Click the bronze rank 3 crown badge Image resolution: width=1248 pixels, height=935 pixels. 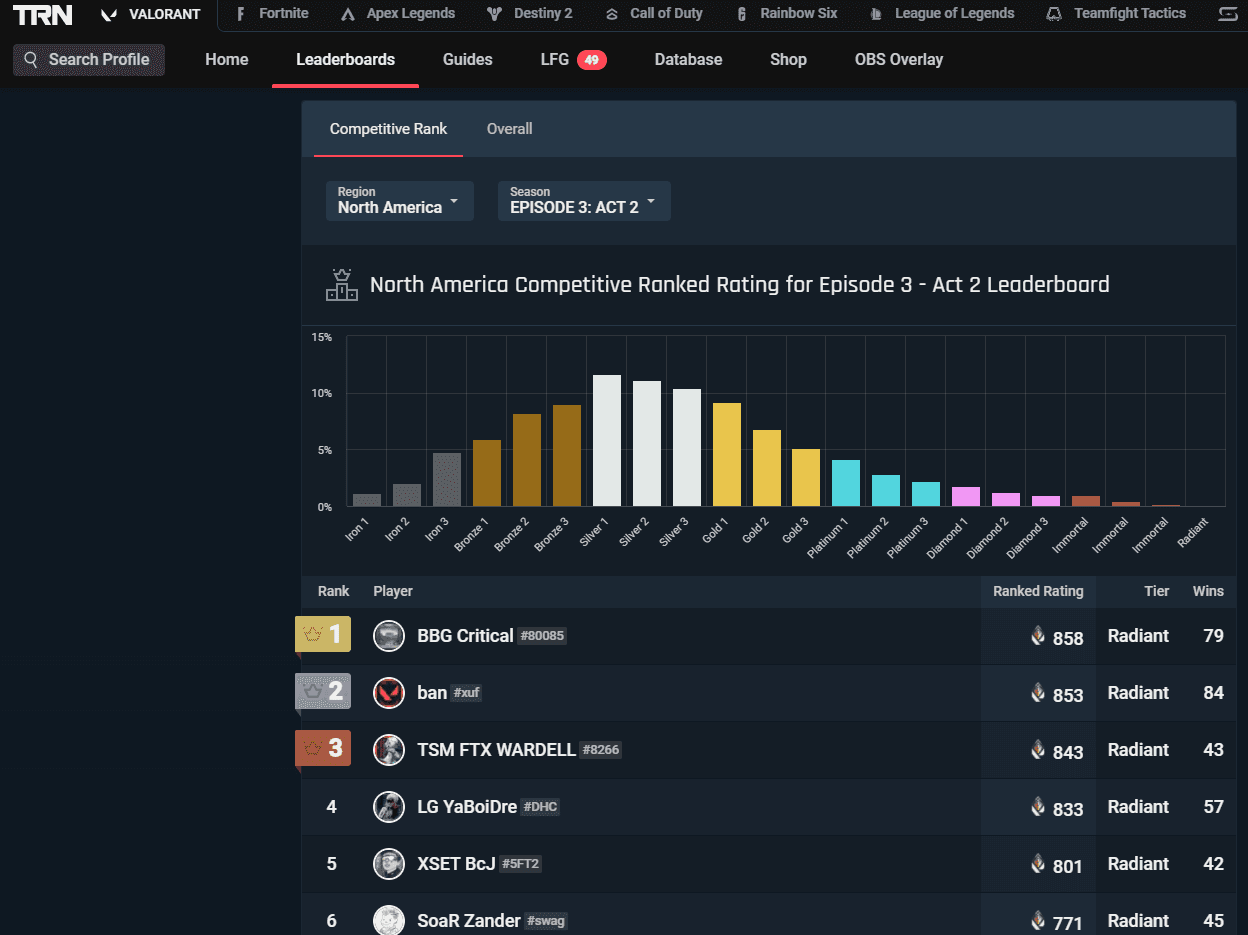tap(323, 748)
